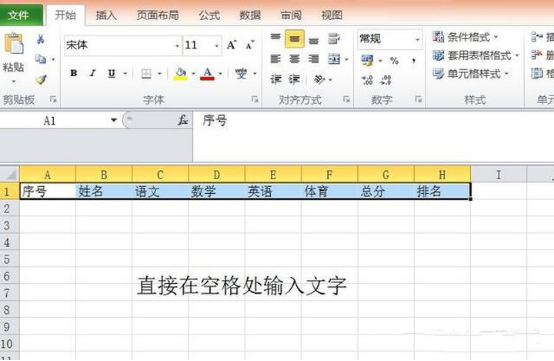This screenshot has height=361, width=554.
Task: Decrease font size with small A
Action: 250,45
